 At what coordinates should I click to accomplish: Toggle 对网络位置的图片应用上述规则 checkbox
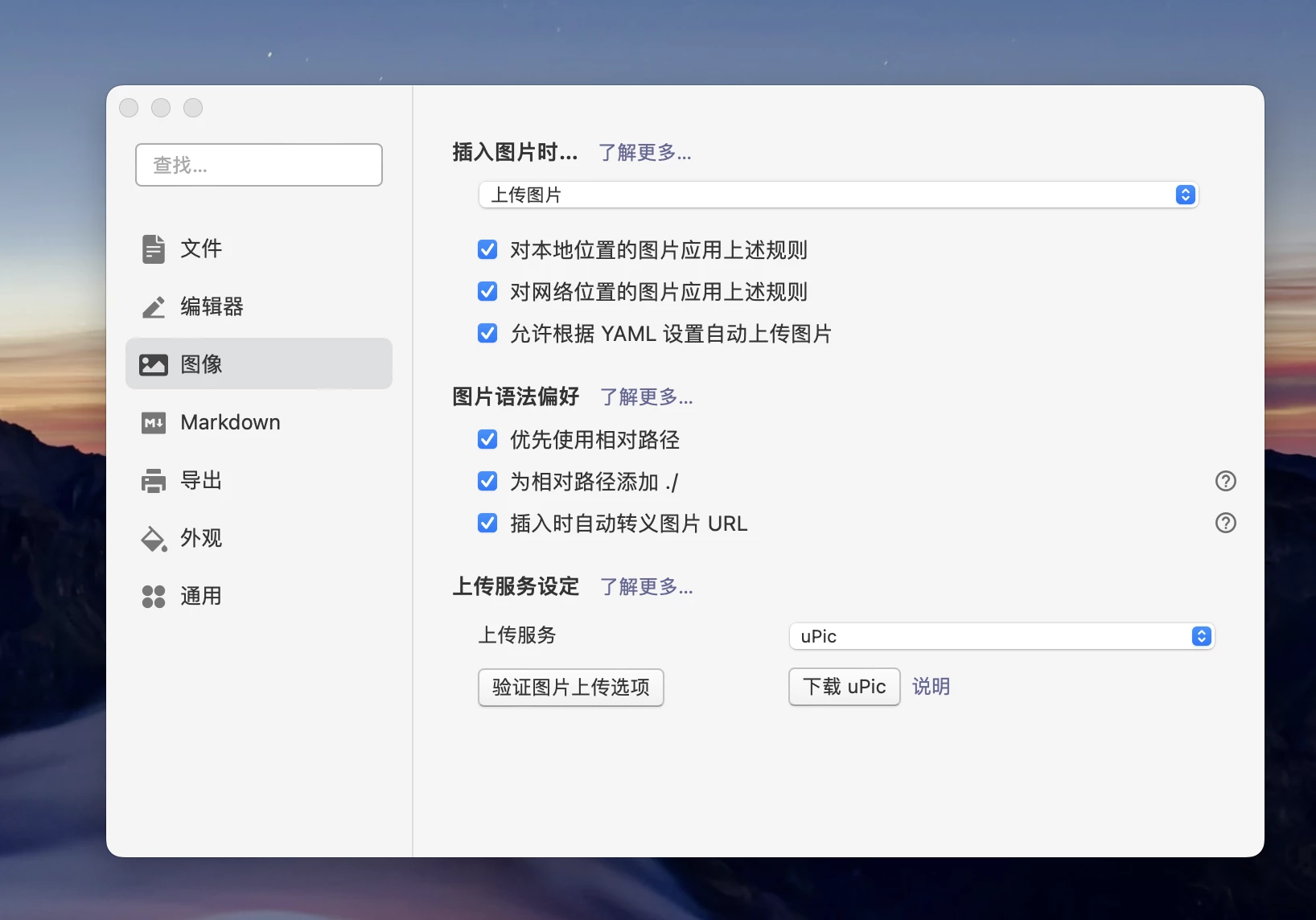click(x=487, y=291)
